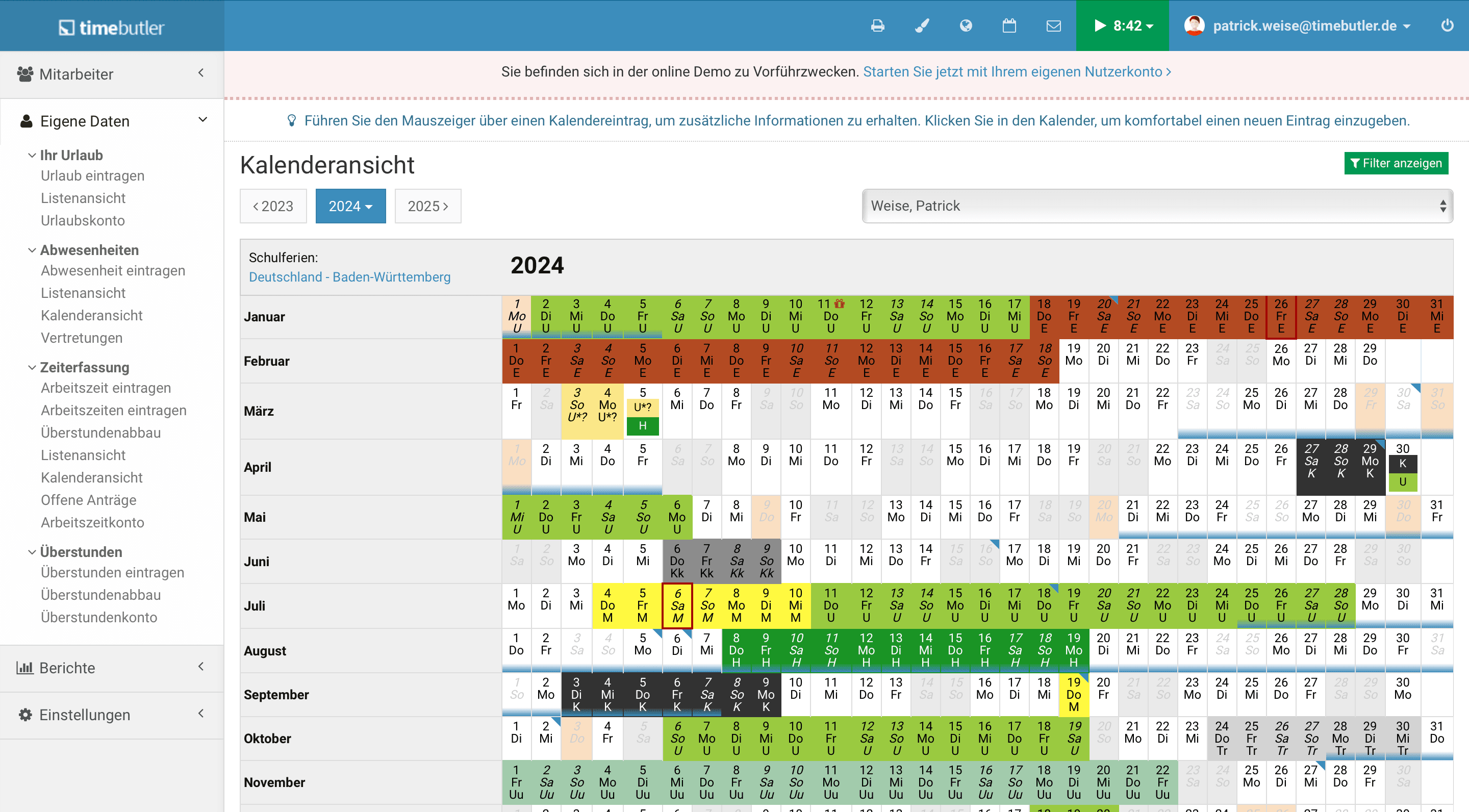This screenshot has height=812, width=1469.
Task: Open the envelope messages icon
Action: tap(1053, 26)
